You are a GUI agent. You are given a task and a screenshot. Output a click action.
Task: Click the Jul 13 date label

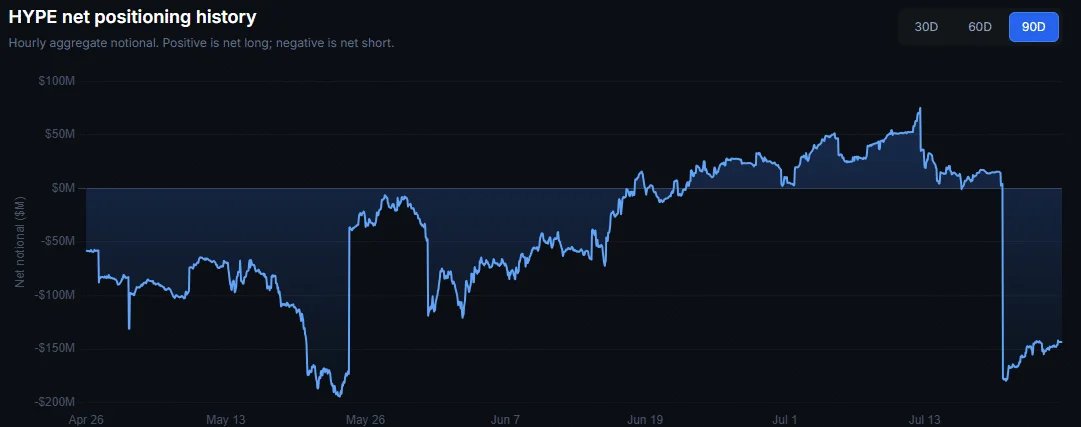pyautogui.click(x=925, y=419)
